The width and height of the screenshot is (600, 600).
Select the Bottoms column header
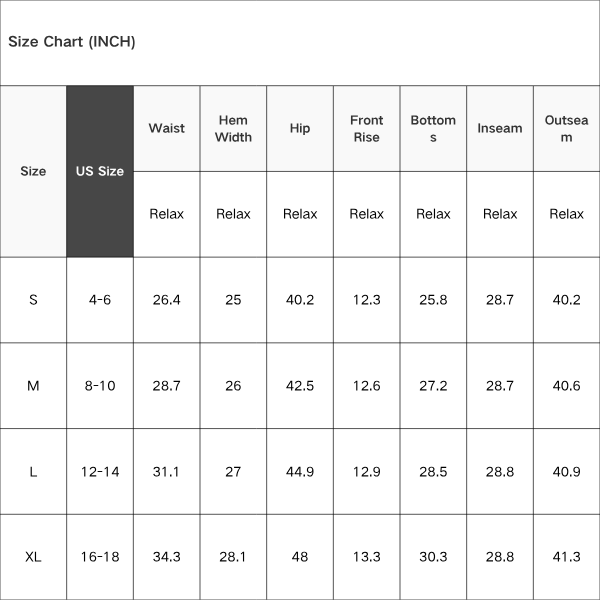433,128
